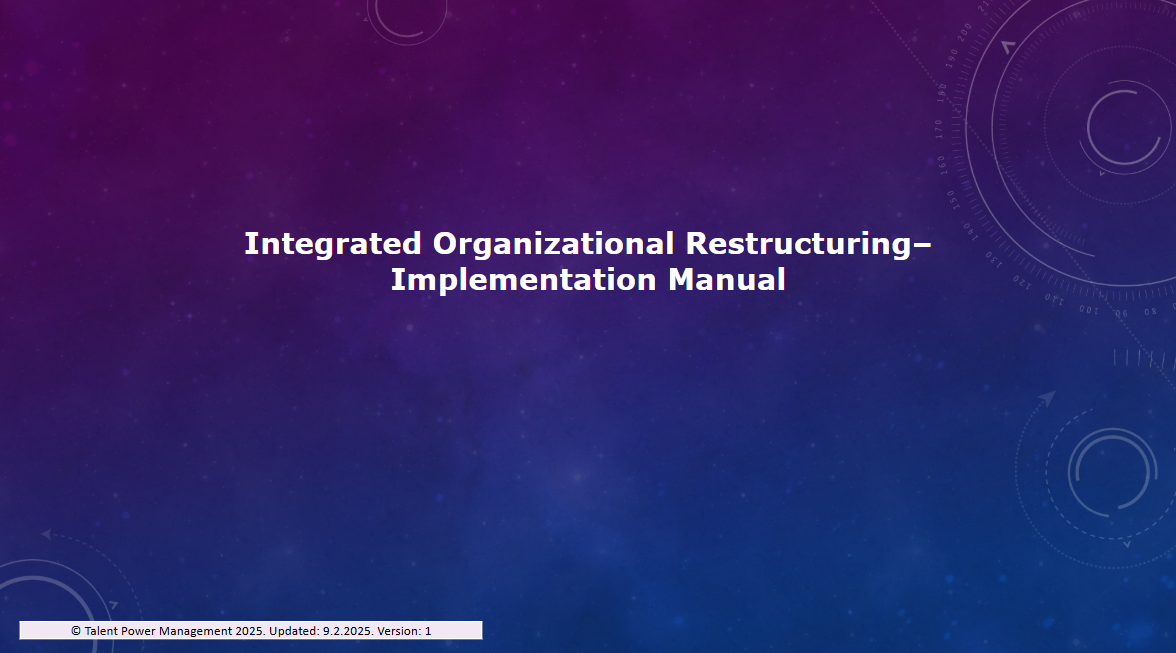
Task: Click the slide title 'Integrated Organizational Restructuring– Implementation Manual'
Action: (x=587, y=262)
